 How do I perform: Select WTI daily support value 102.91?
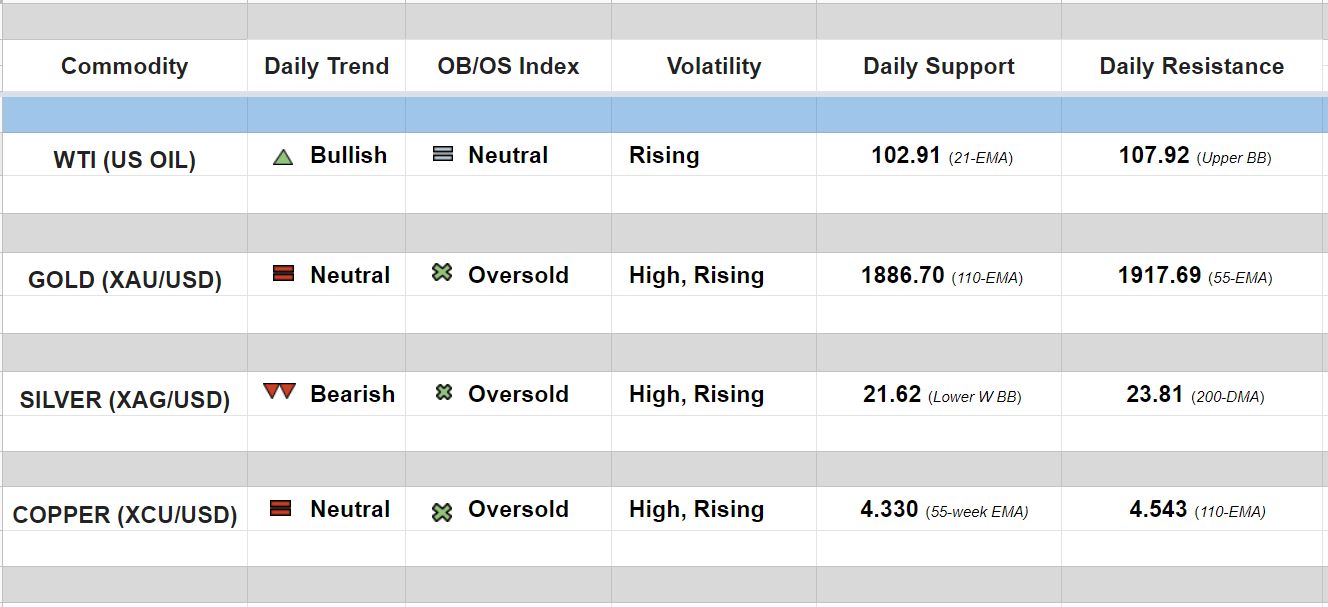(906, 156)
